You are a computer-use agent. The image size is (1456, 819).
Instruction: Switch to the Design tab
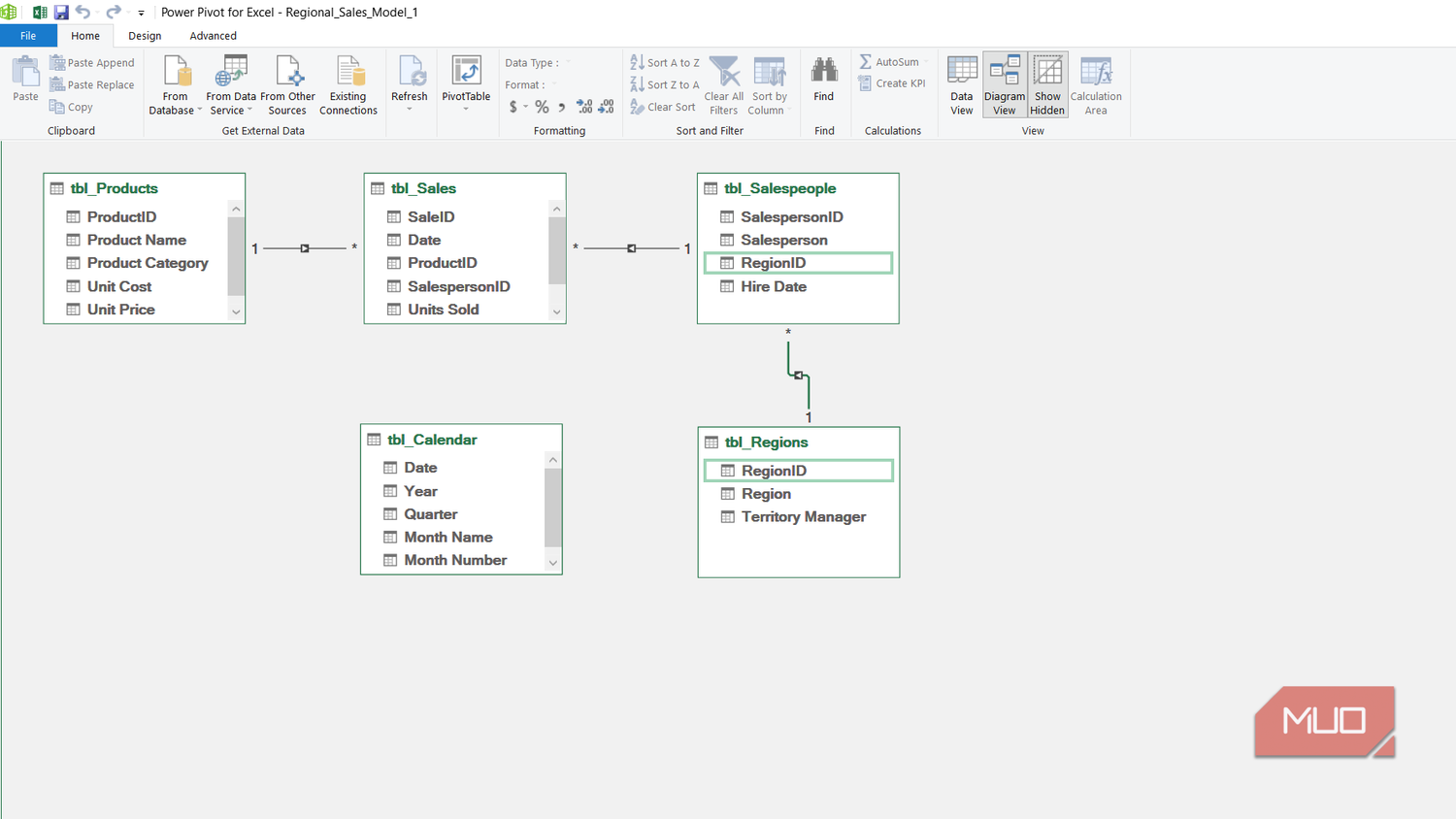point(145,36)
